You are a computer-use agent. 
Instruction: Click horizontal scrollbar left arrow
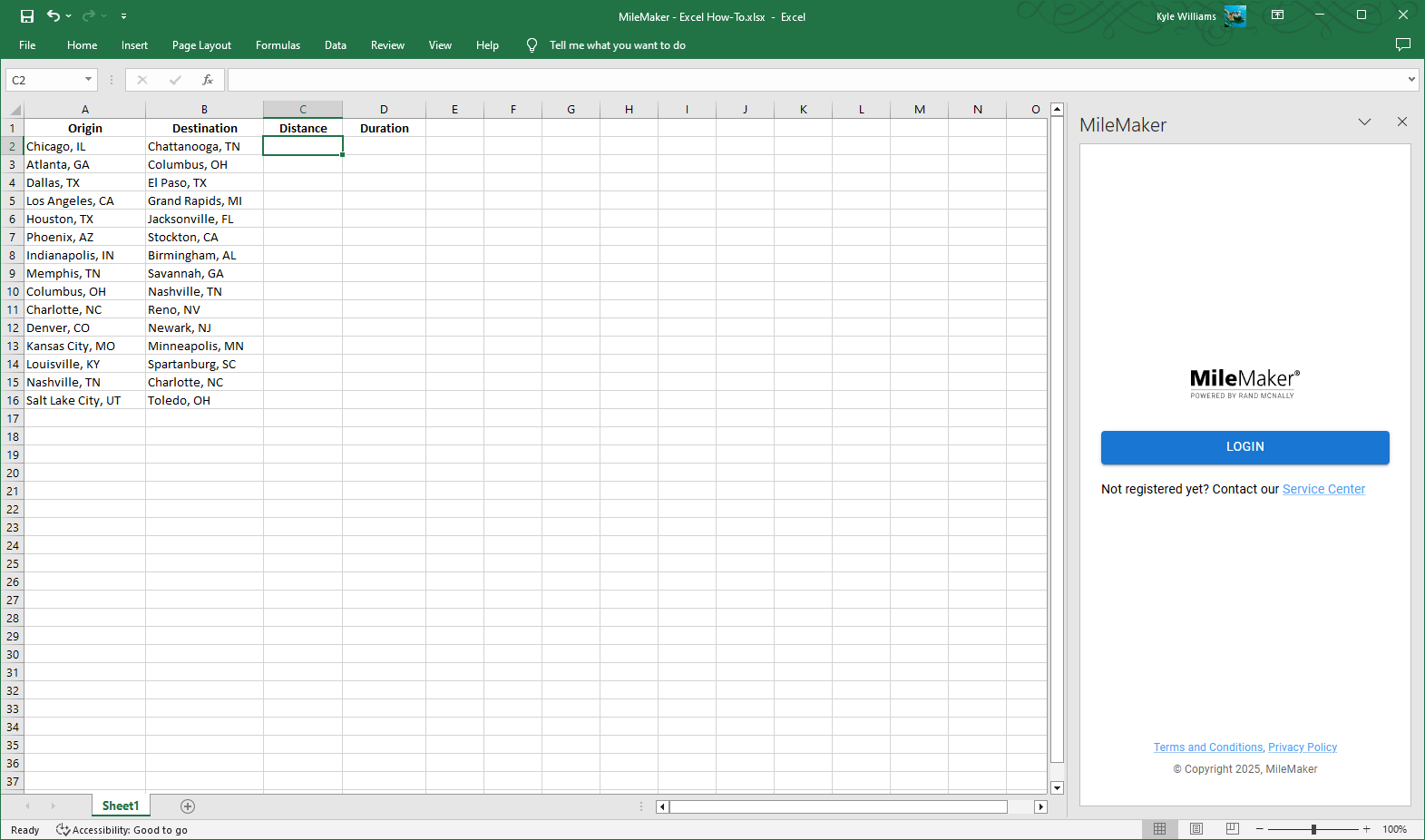pos(663,806)
